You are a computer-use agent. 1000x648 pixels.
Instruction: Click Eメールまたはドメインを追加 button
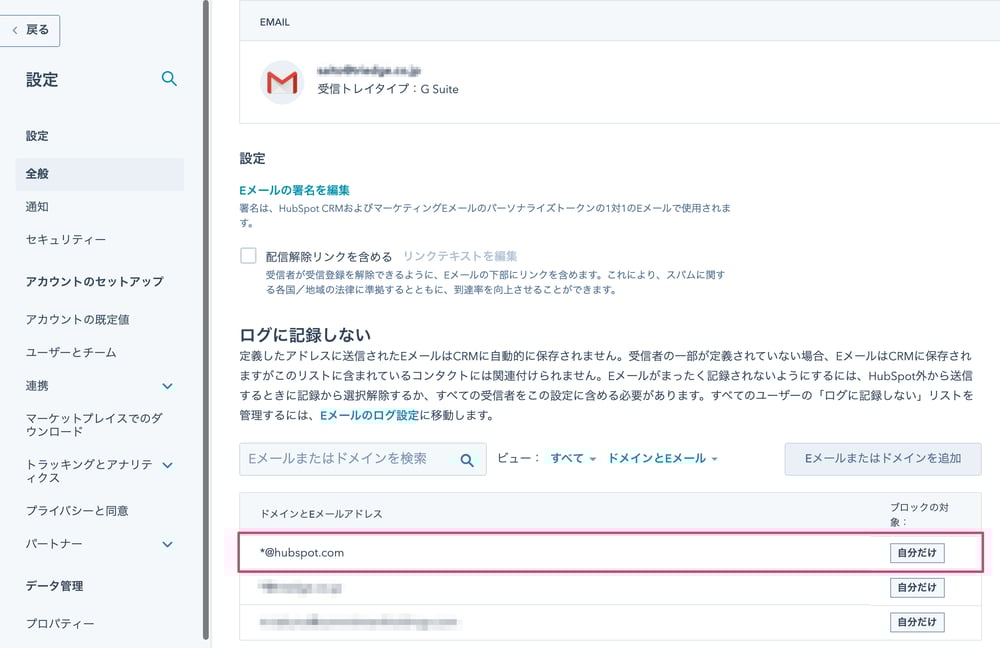(x=883, y=459)
